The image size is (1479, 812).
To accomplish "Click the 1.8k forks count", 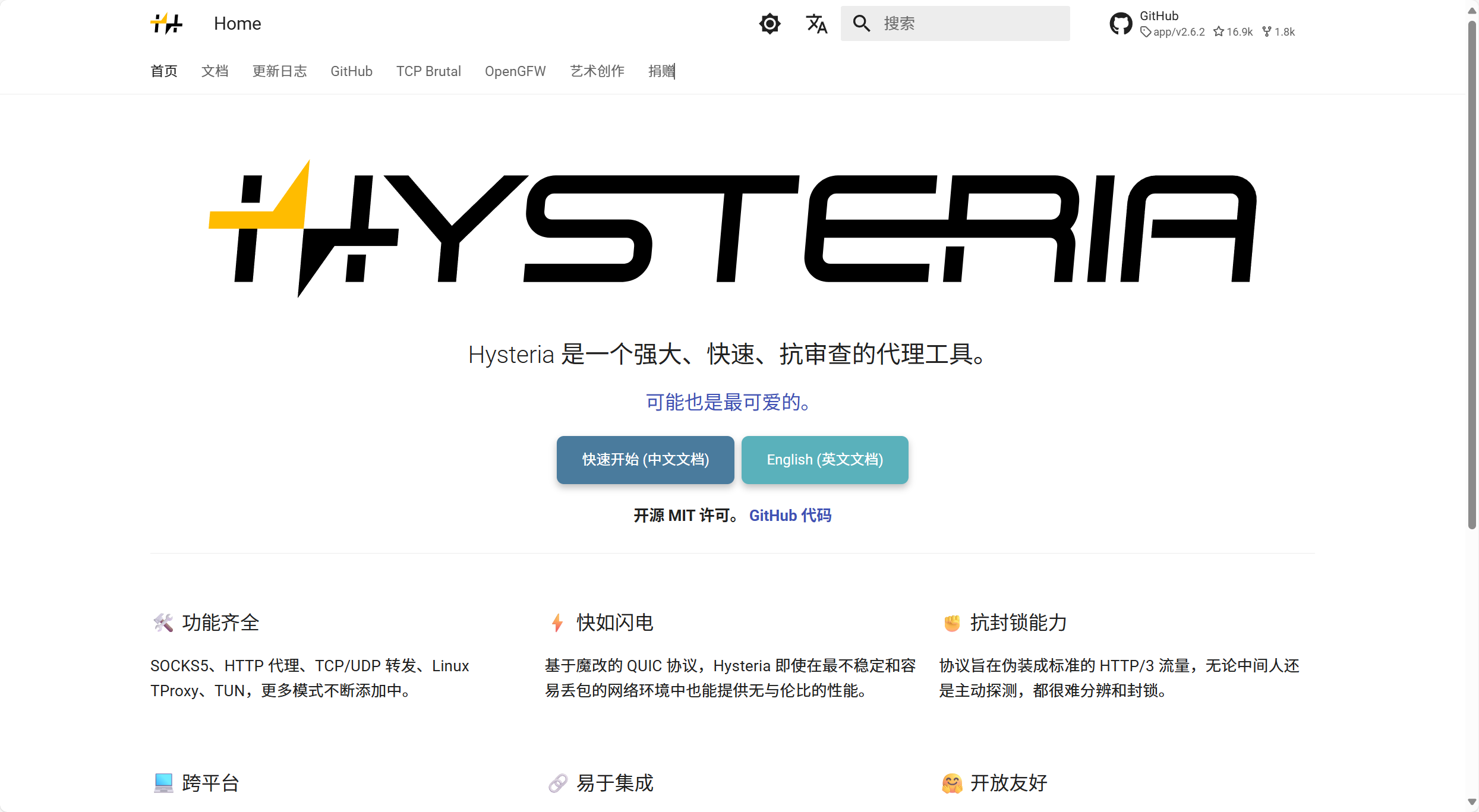I will click(1279, 32).
